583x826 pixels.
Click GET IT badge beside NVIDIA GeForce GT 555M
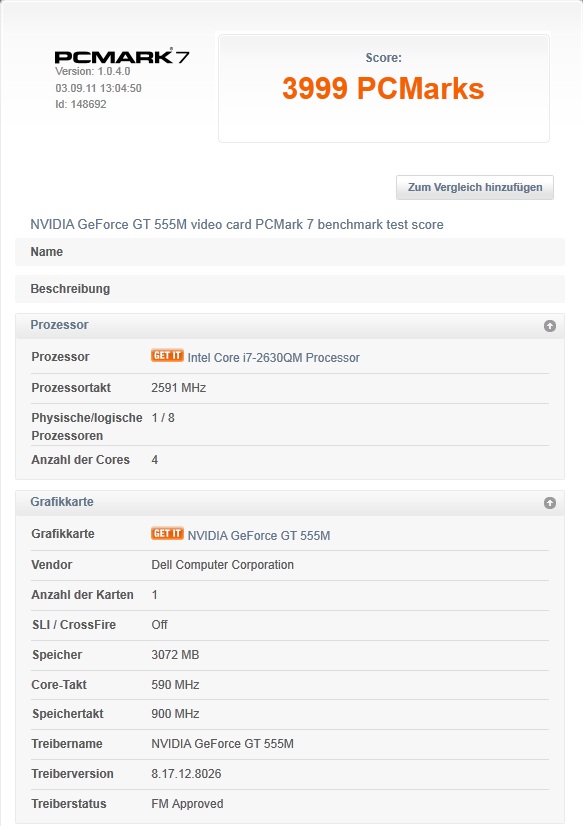167,533
